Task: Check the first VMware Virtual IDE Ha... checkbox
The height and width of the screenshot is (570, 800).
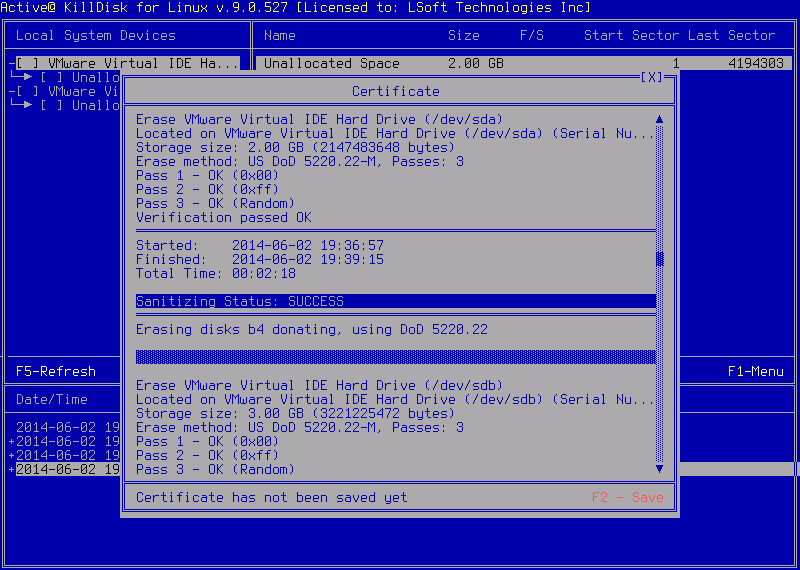Action: (28, 63)
